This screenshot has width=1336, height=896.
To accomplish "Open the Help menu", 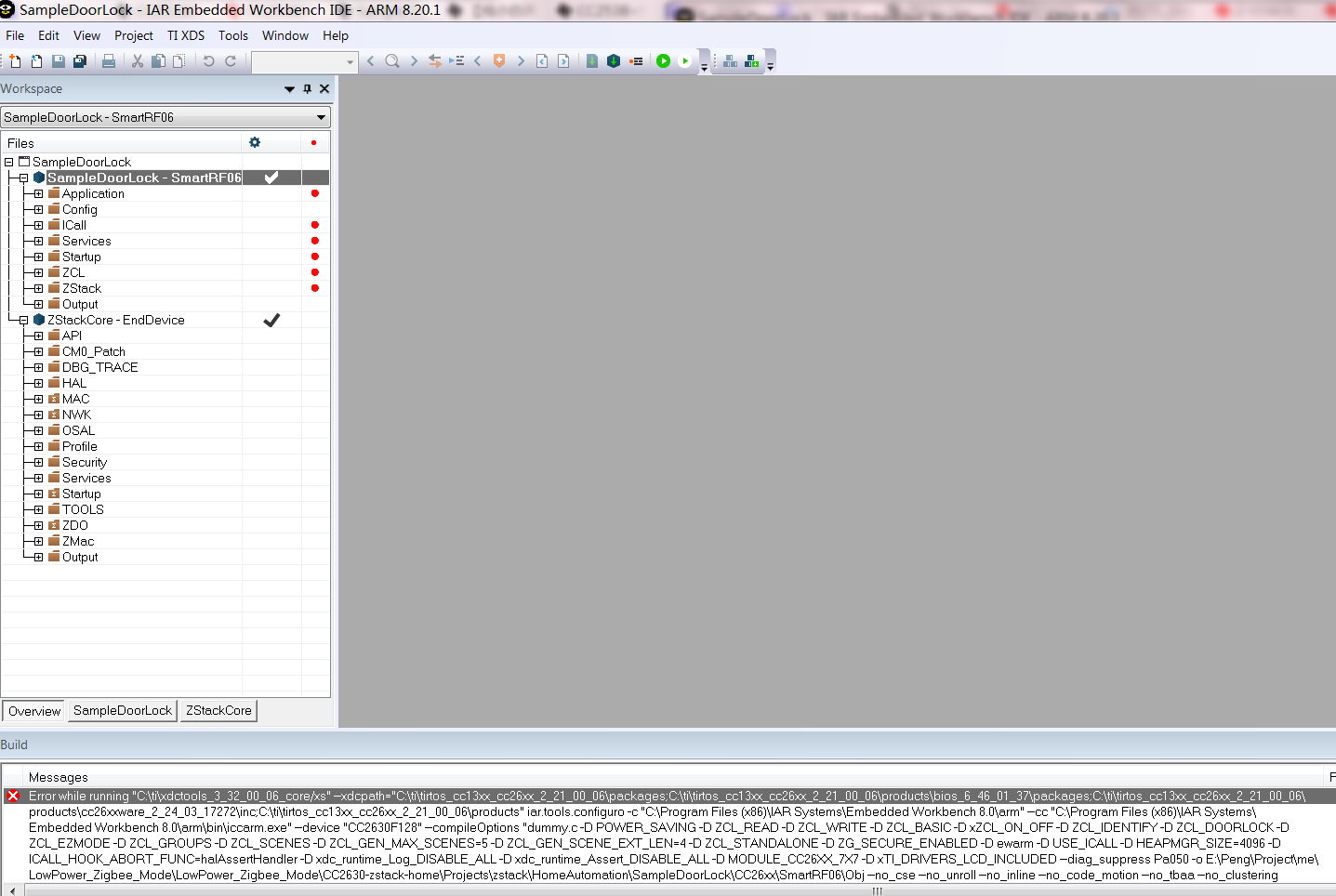I will pyautogui.click(x=336, y=35).
